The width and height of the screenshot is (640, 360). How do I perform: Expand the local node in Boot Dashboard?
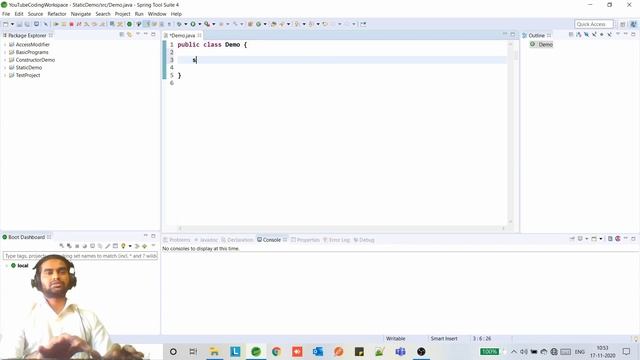pos(7,266)
